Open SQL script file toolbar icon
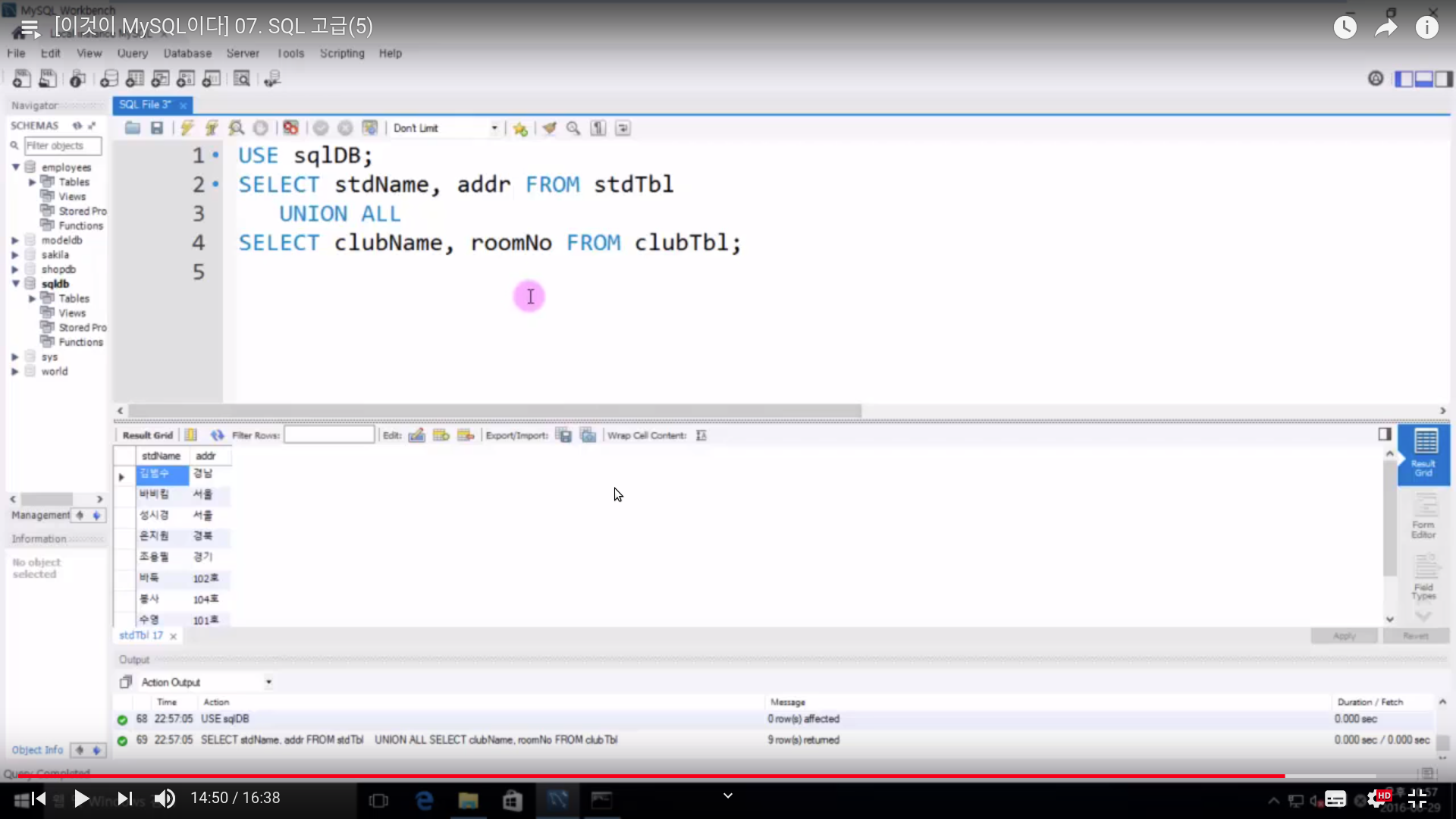The width and height of the screenshot is (1456, 819). 48,78
